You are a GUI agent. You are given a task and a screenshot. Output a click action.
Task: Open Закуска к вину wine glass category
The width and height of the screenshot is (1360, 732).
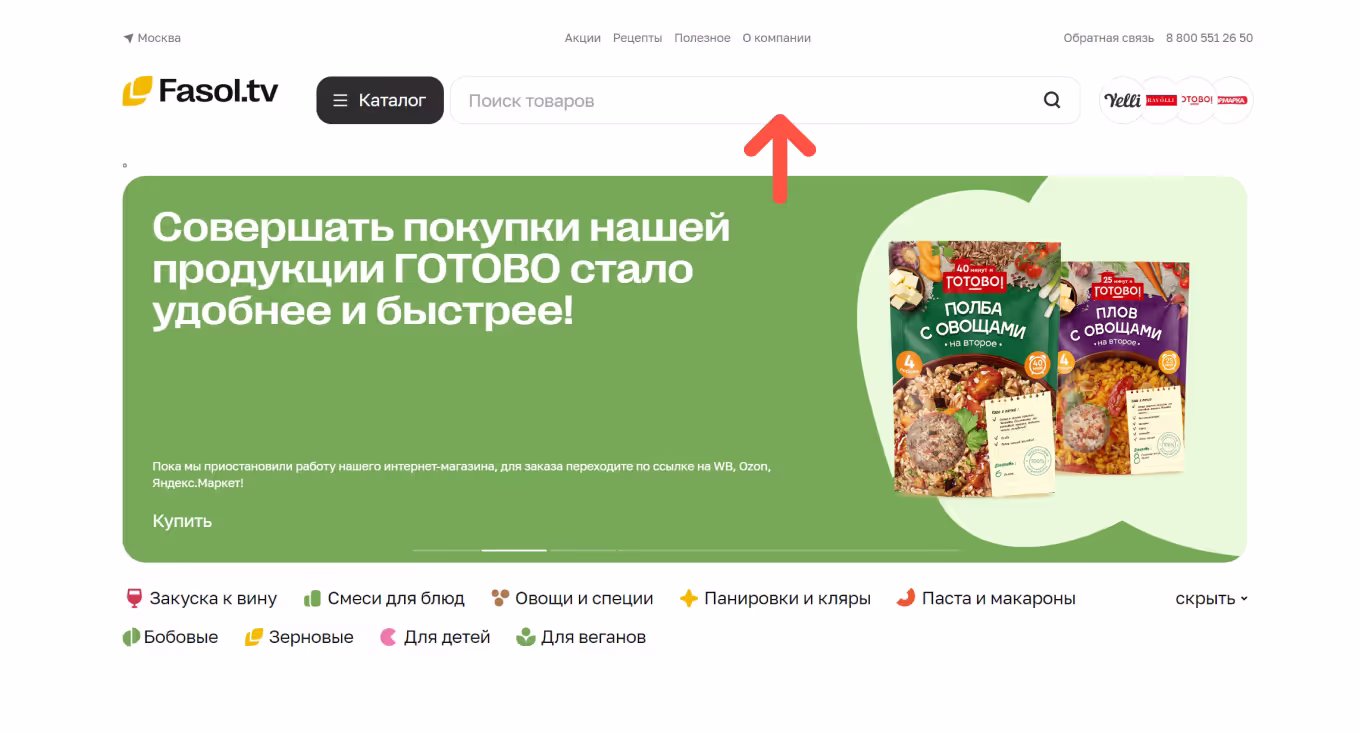[x=200, y=598]
